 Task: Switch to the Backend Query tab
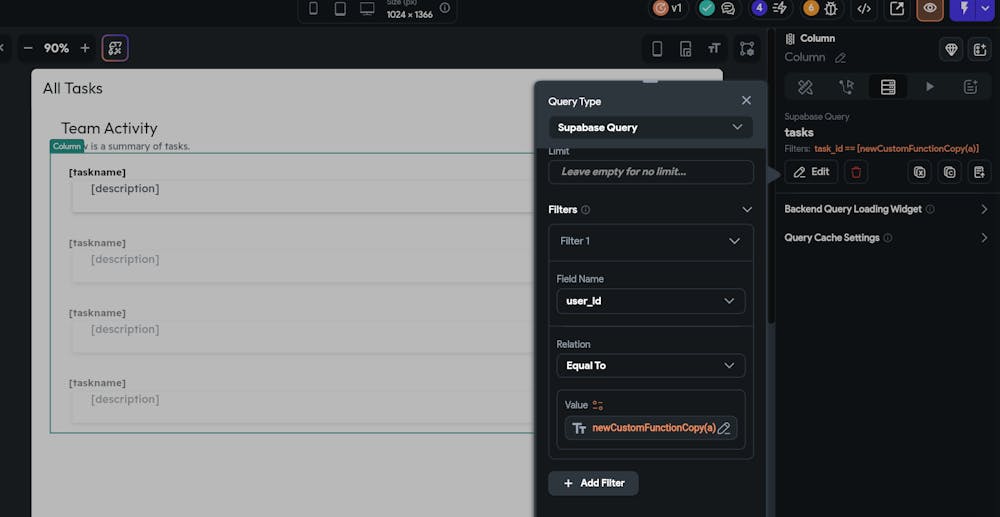point(888,87)
